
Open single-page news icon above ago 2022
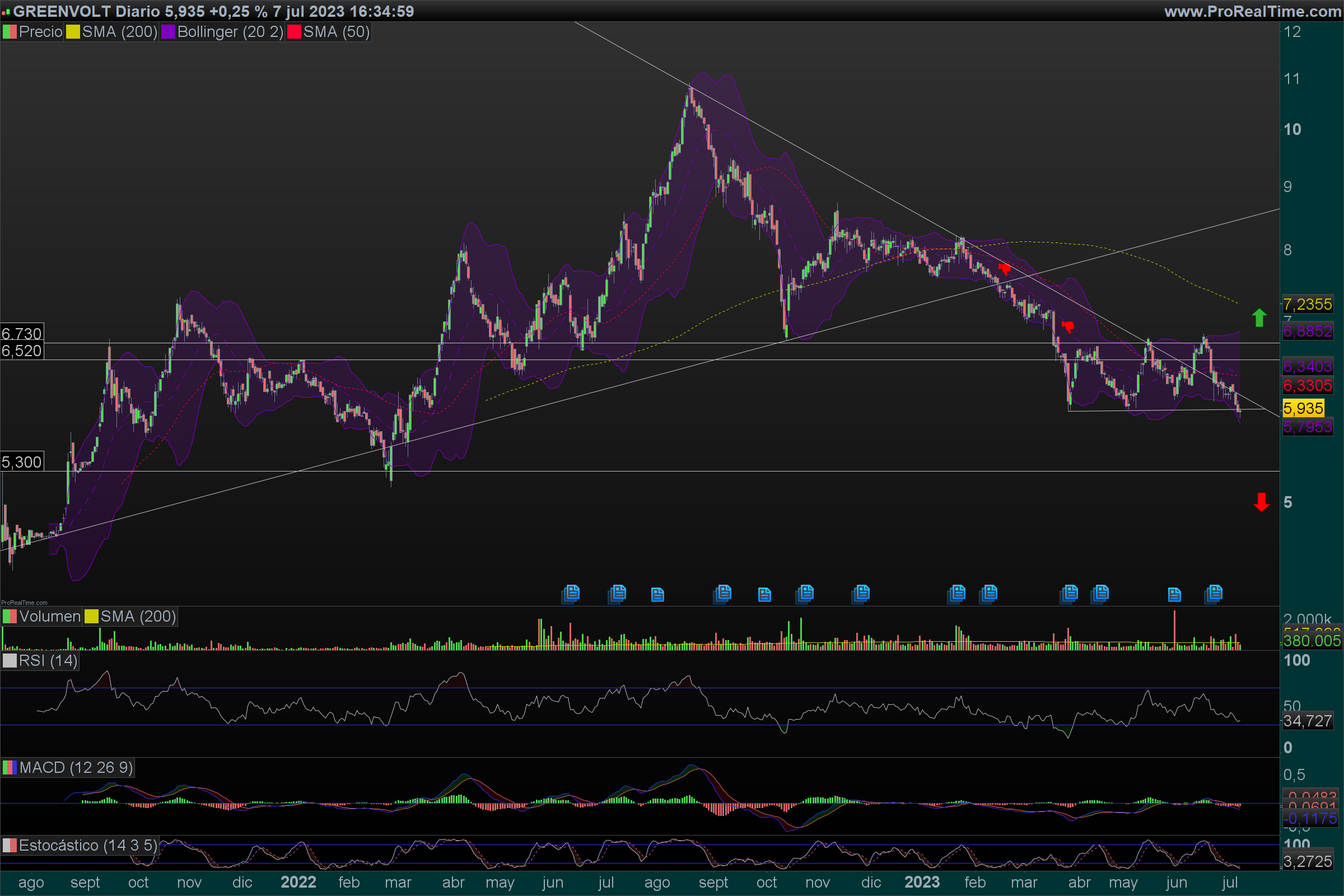[x=657, y=595]
